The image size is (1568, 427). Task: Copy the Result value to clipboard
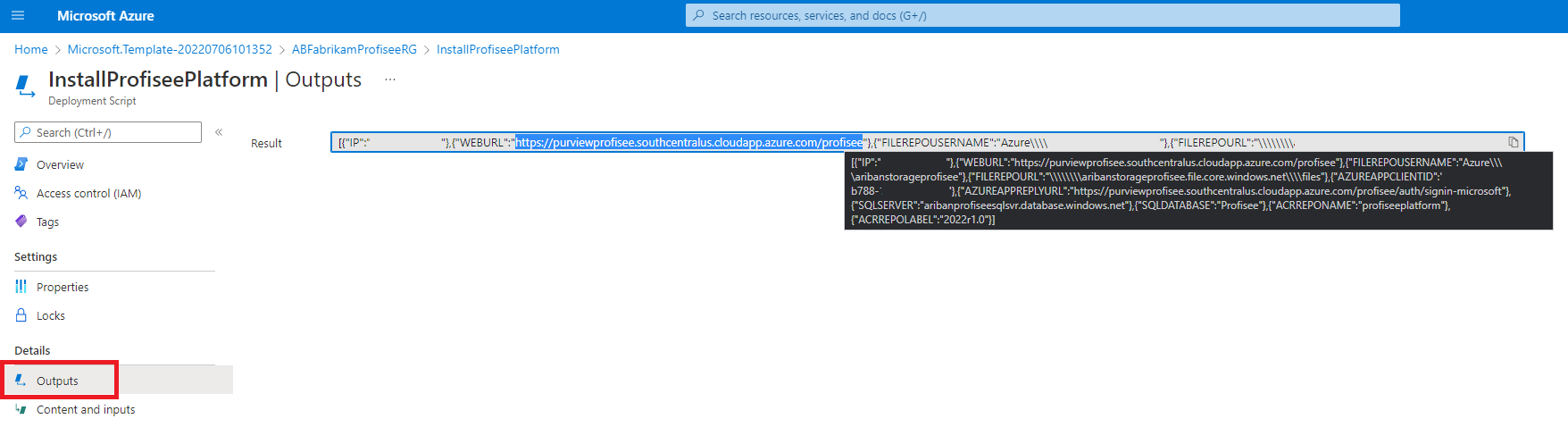pyautogui.click(x=1514, y=142)
